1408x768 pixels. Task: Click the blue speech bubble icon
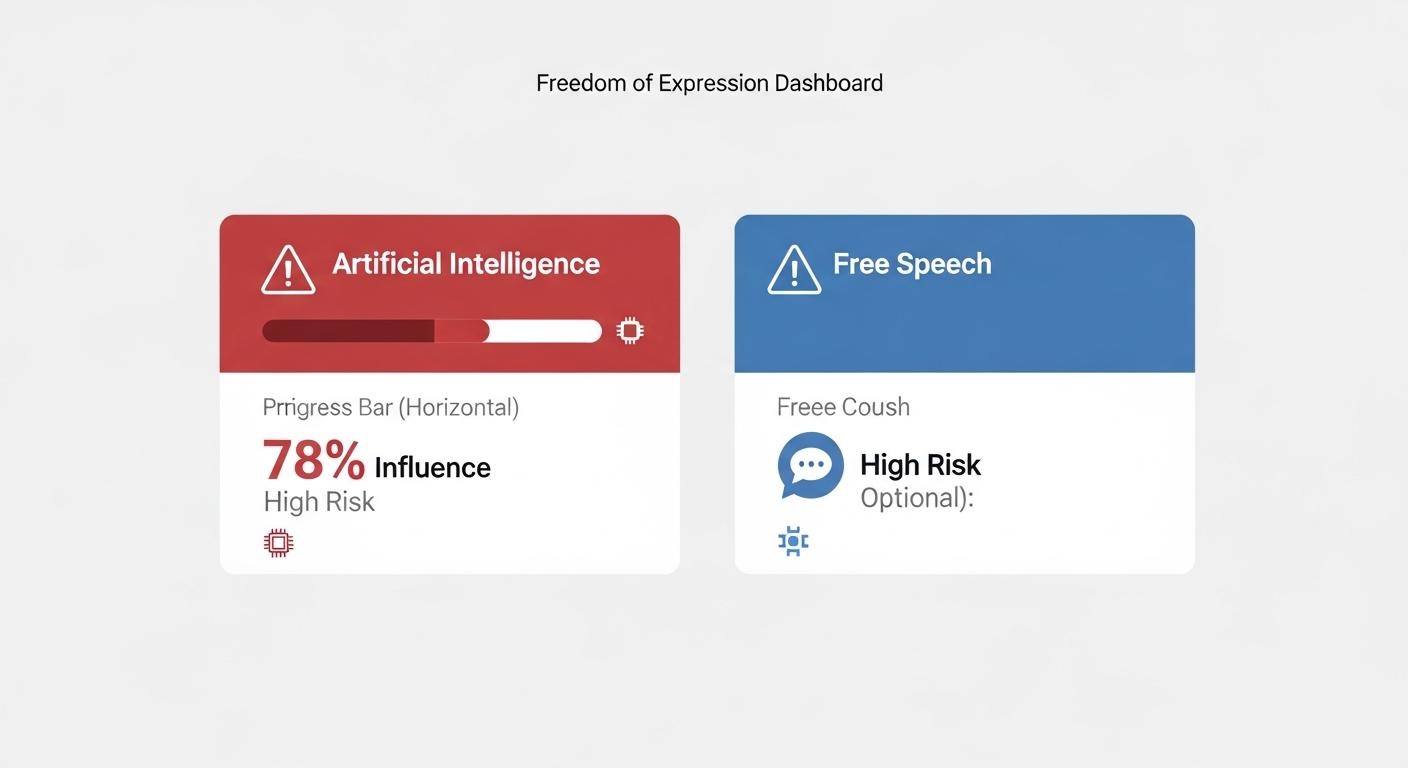tap(810, 465)
